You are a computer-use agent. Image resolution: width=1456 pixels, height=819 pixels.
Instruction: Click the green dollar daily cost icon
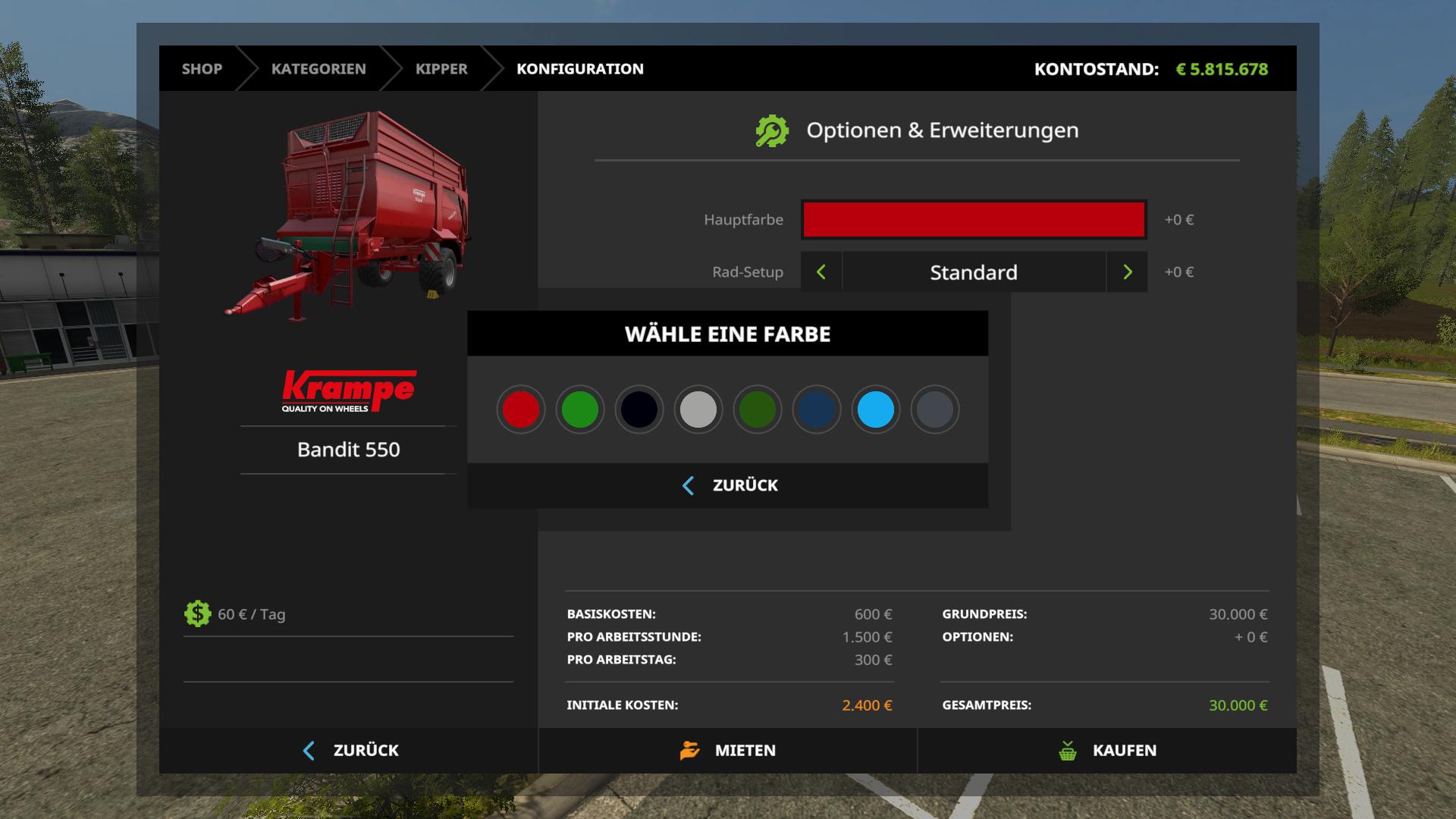click(x=197, y=613)
